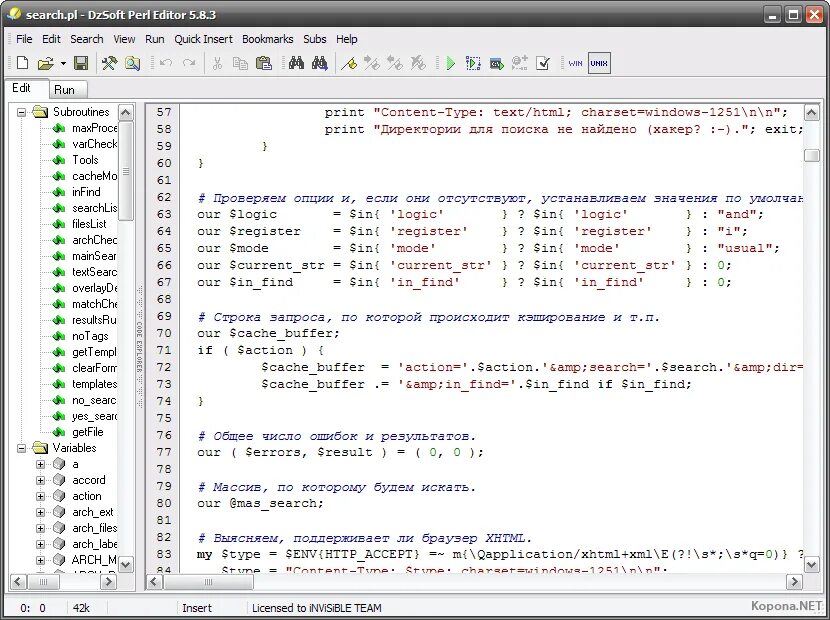Open the View menu
The height and width of the screenshot is (620, 830).
[x=124, y=39]
